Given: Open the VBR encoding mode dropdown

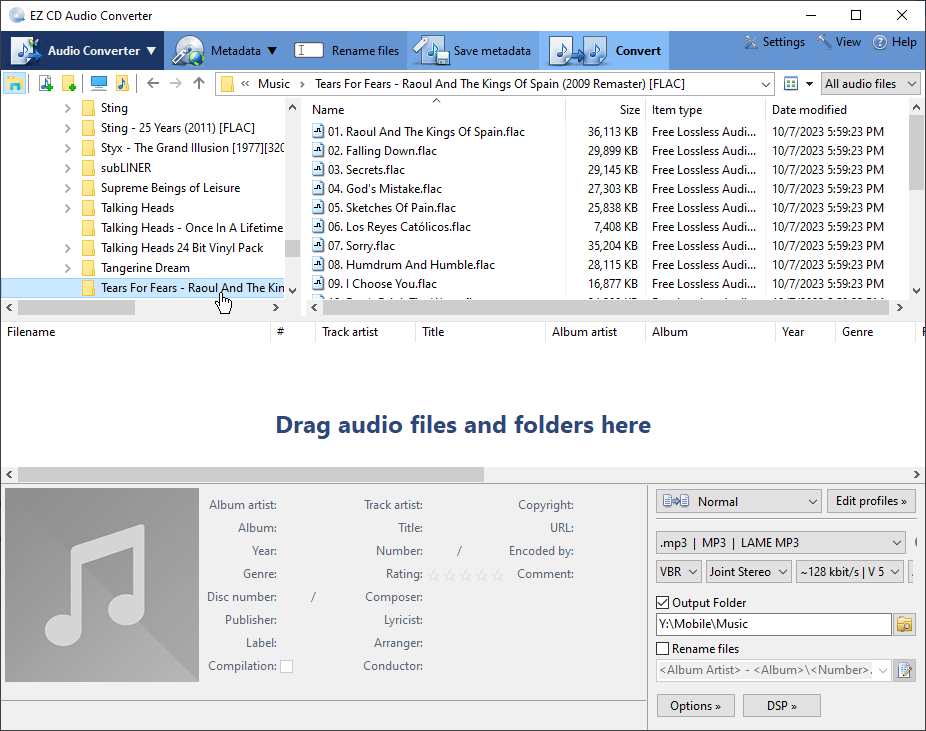Looking at the screenshot, I should click(x=677, y=572).
